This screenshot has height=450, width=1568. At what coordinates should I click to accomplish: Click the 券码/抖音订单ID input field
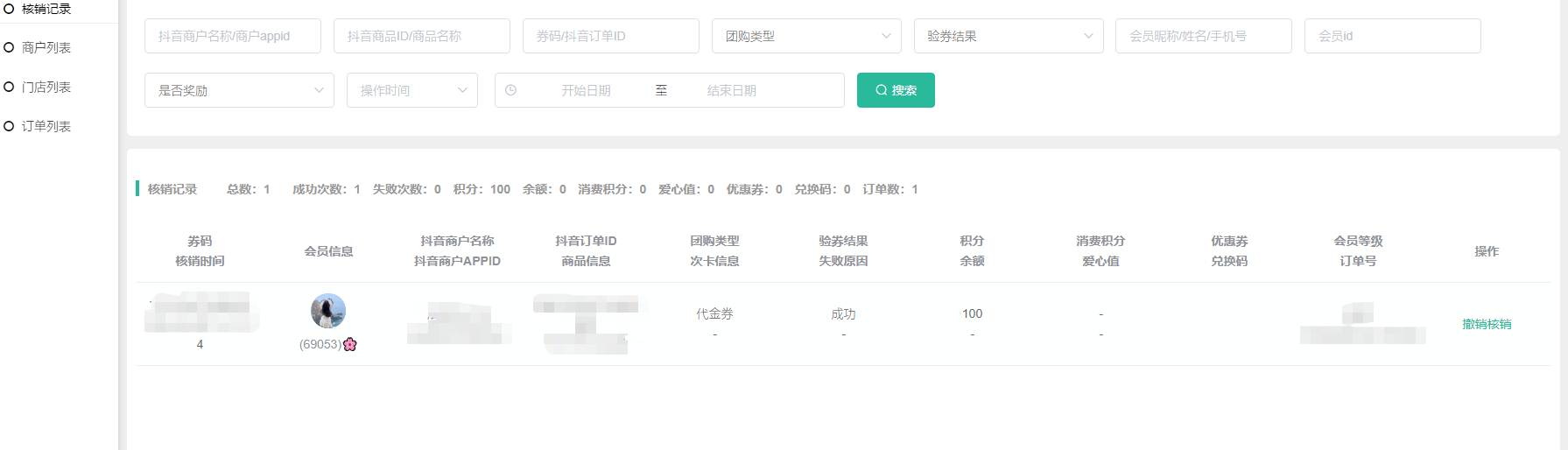[x=610, y=36]
